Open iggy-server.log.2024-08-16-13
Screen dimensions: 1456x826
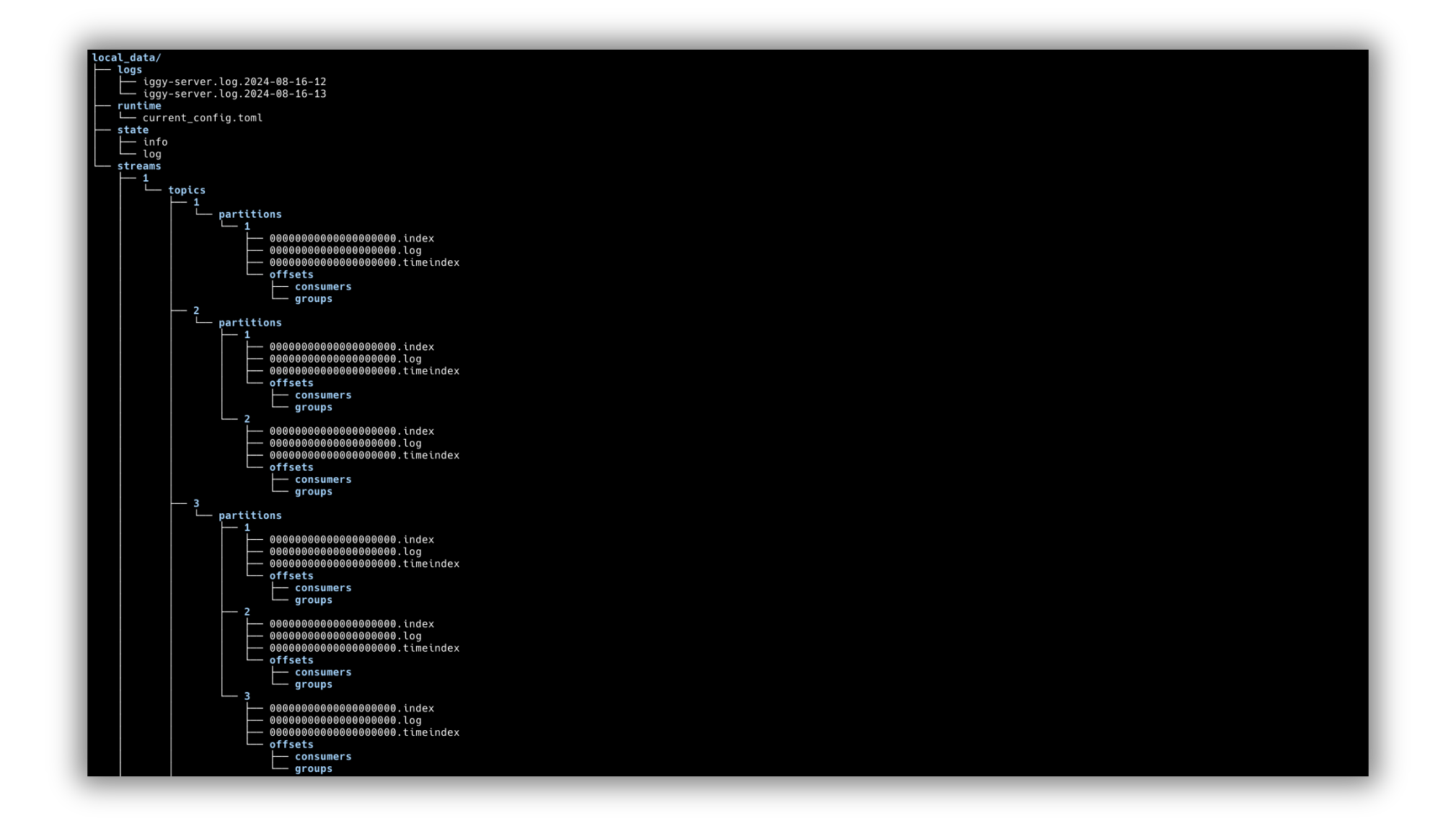[x=235, y=93]
